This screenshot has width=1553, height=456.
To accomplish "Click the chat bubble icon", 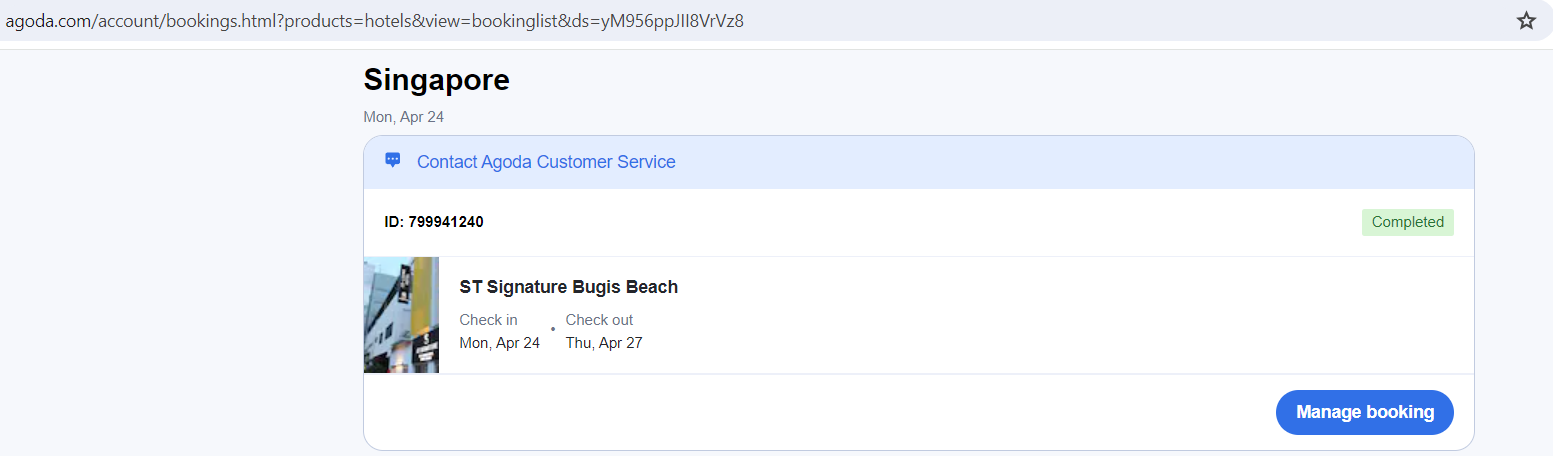I will coord(393,161).
